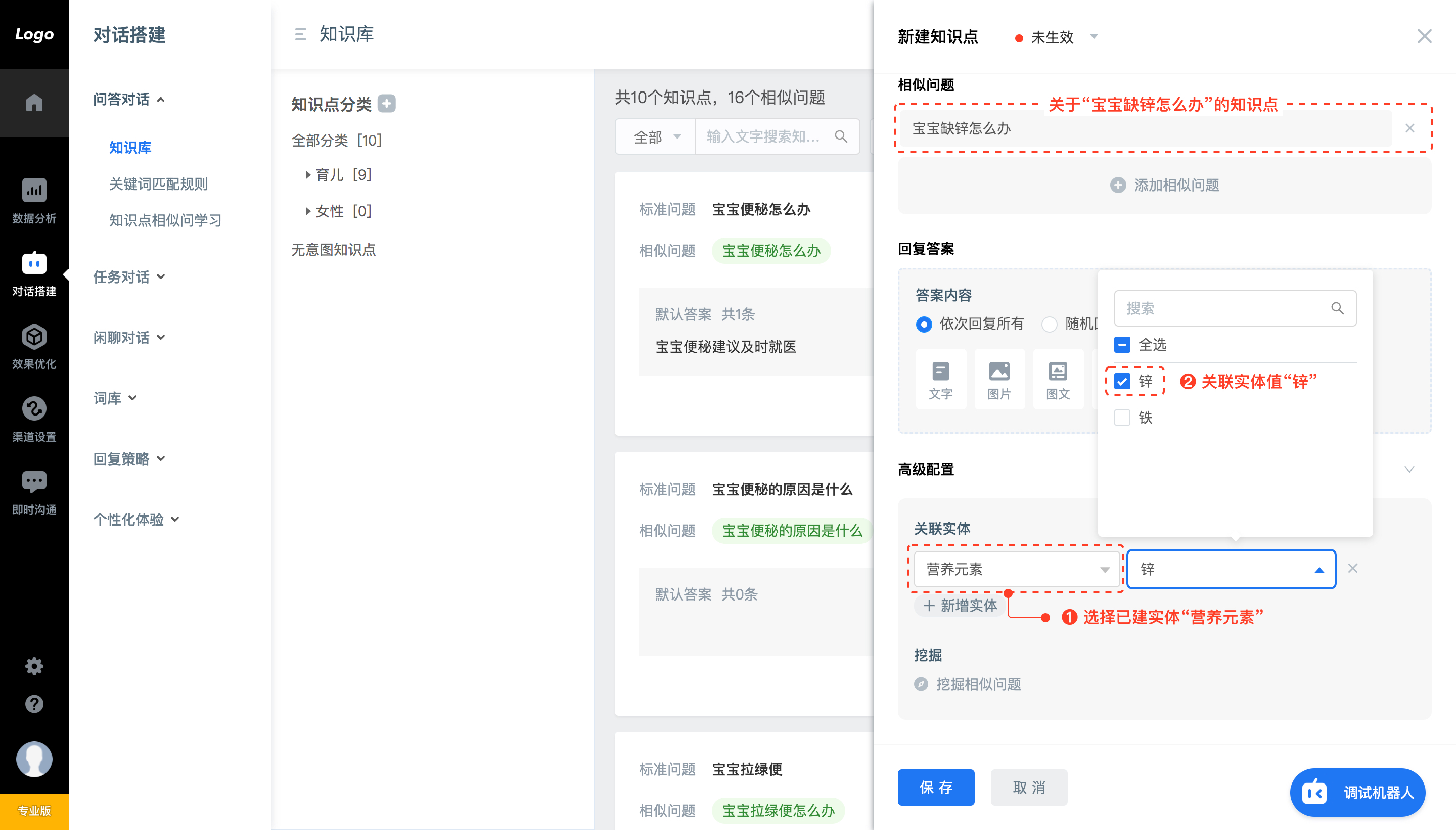This screenshot has height=830, width=1456.
Task: Toggle the 锌 checkbox in entity list
Action: click(x=1122, y=382)
